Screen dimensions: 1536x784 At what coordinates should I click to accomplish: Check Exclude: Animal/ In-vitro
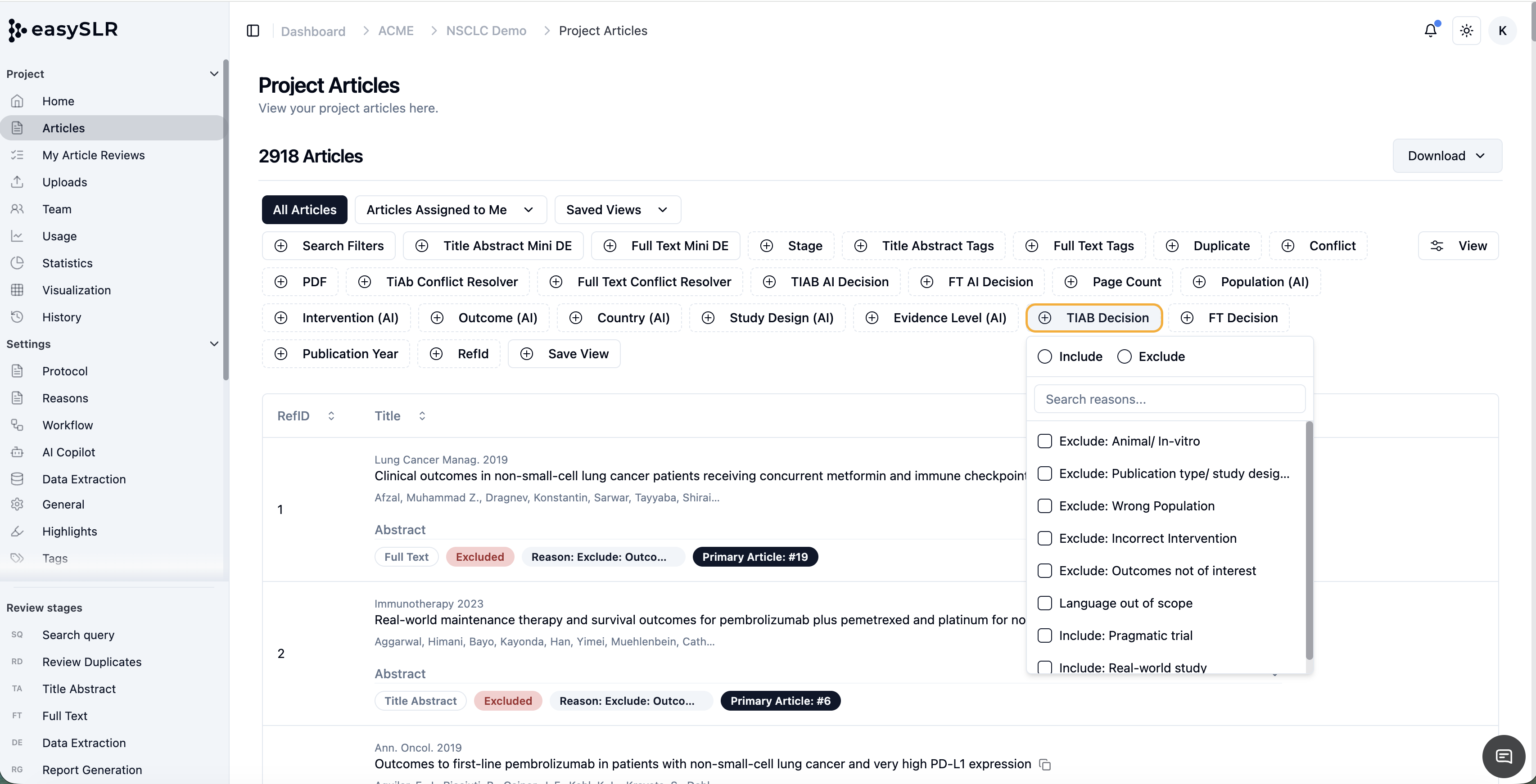click(1045, 441)
